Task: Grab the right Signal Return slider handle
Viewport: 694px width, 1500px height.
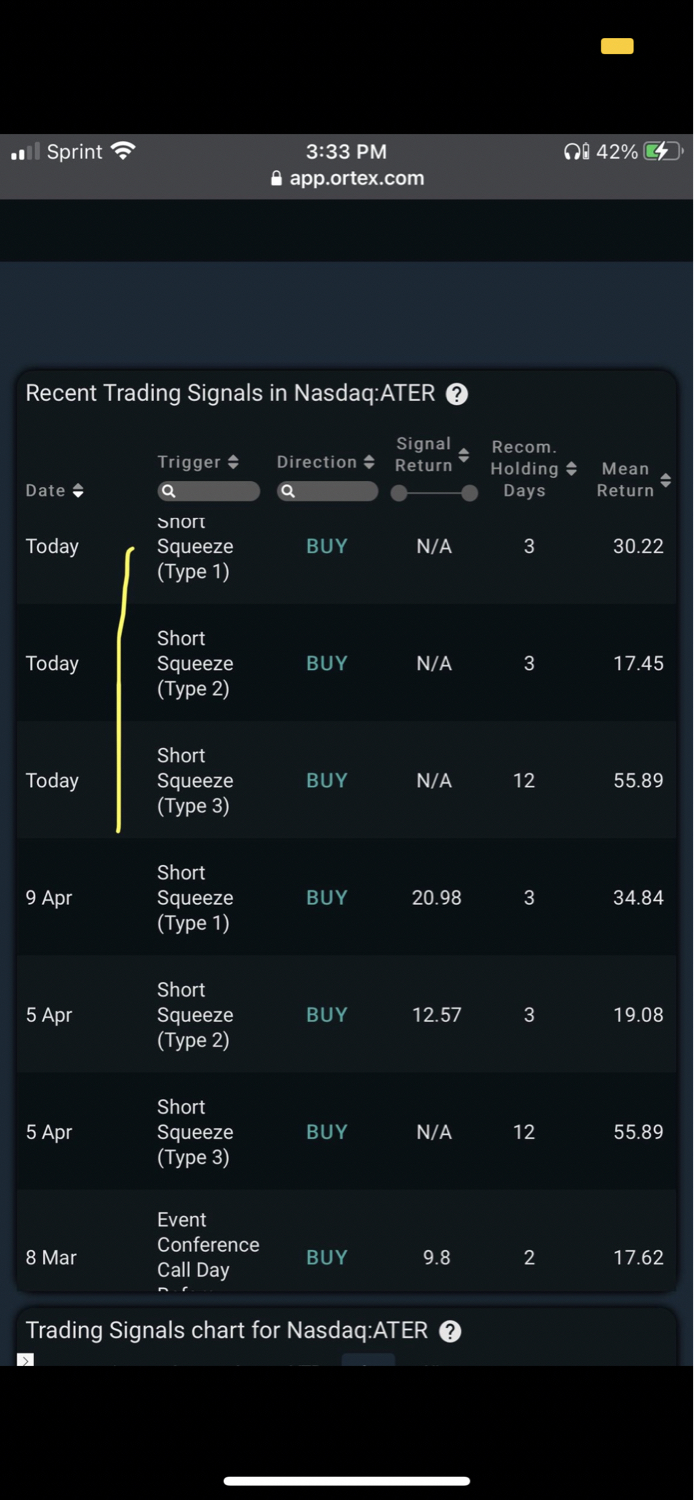Action: (470, 493)
